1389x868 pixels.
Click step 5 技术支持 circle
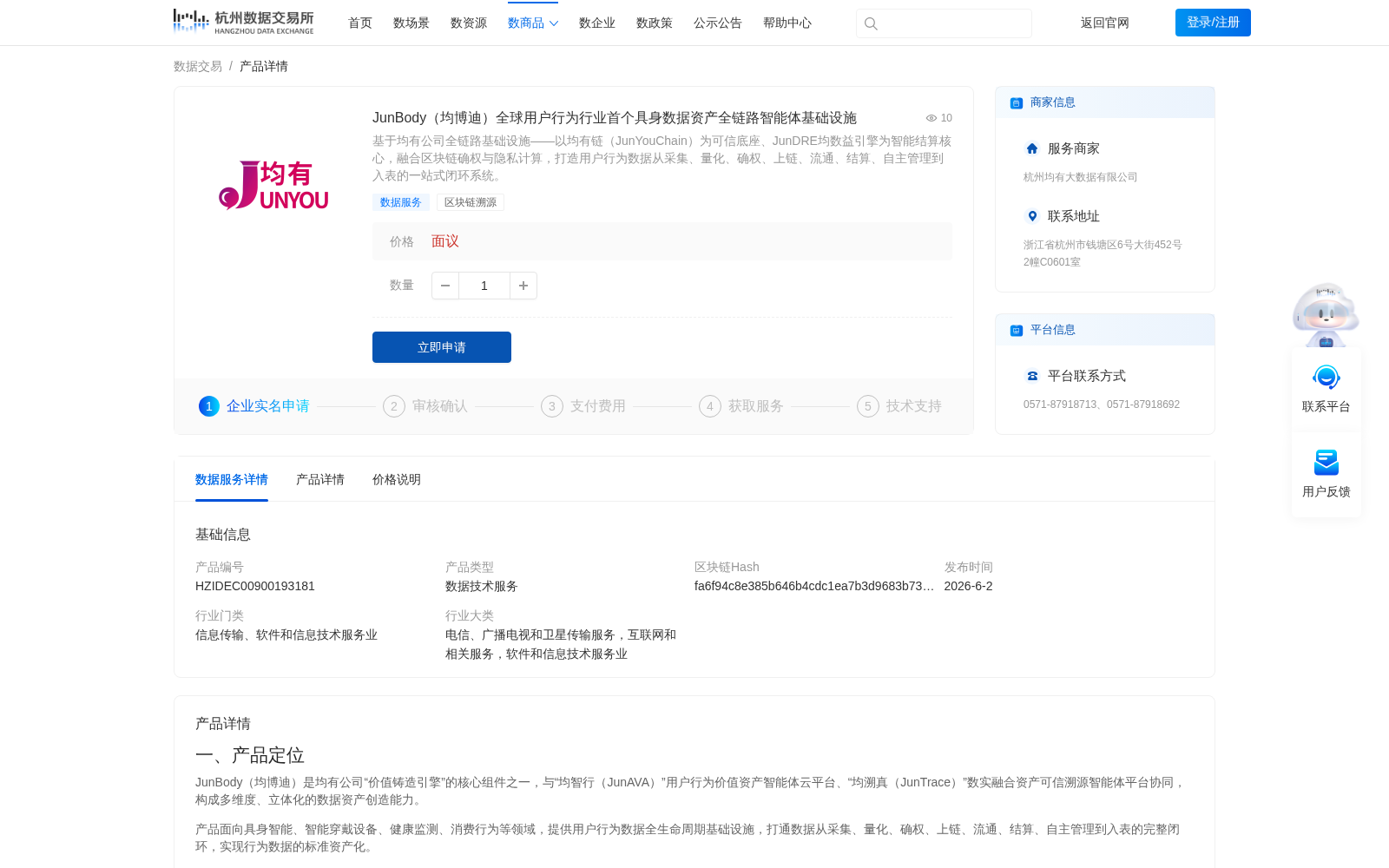868,406
